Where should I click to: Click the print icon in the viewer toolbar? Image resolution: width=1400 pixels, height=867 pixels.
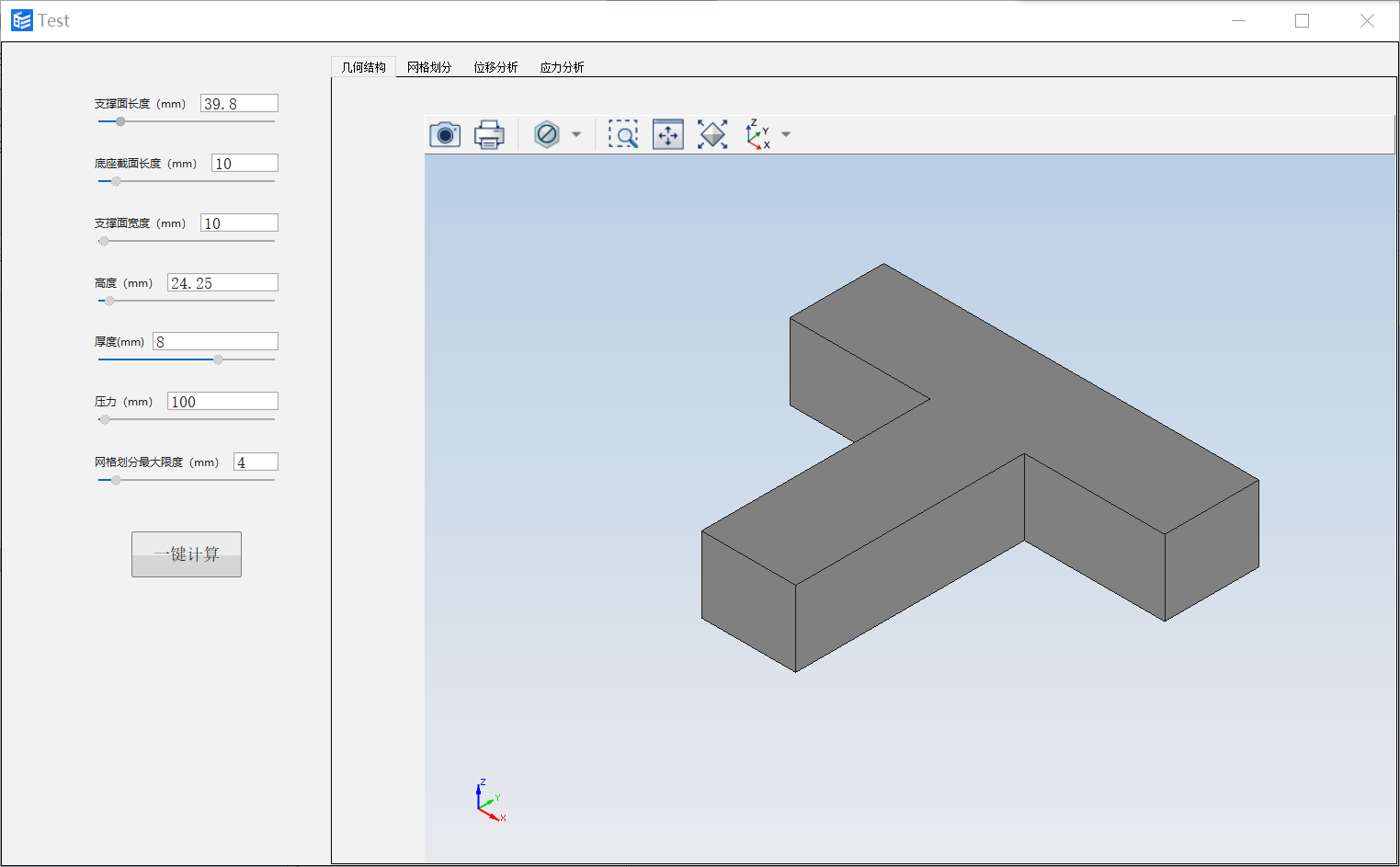point(489,134)
